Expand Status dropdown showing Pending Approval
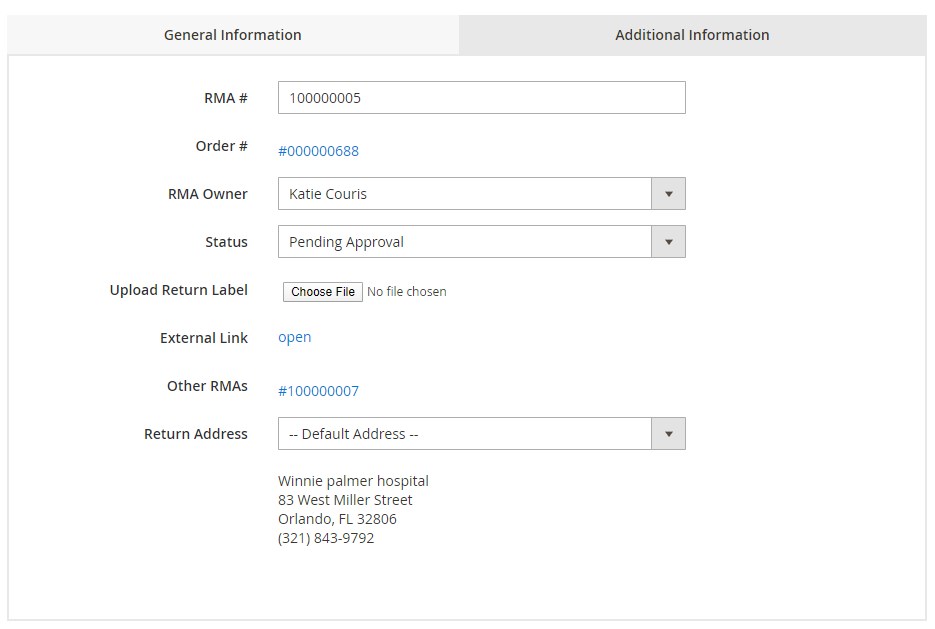 pos(465,242)
